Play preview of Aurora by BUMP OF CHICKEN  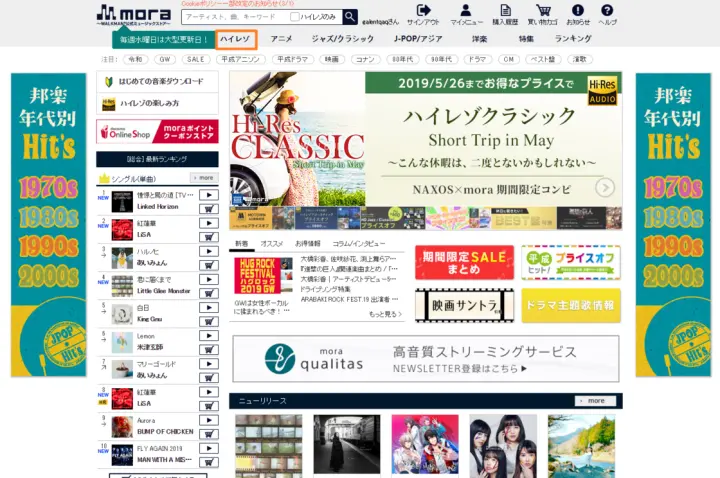pyautogui.click(x=208, y=420)
